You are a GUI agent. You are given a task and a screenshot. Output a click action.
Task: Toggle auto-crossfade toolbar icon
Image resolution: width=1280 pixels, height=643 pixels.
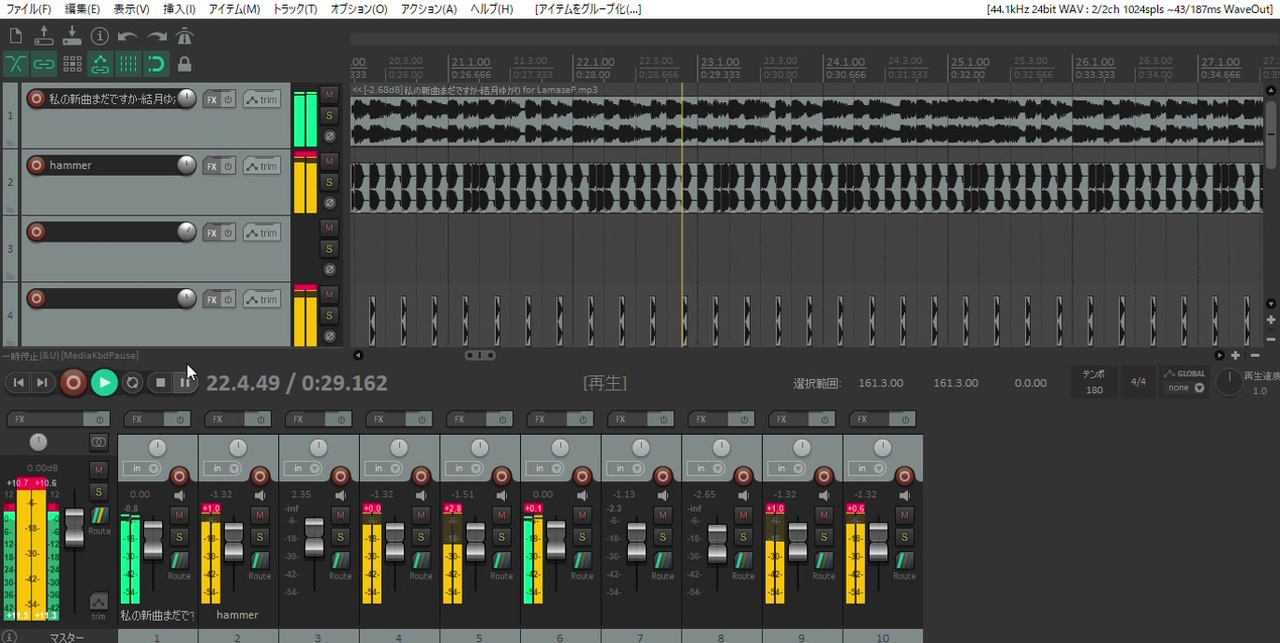(x=16, y=64)
